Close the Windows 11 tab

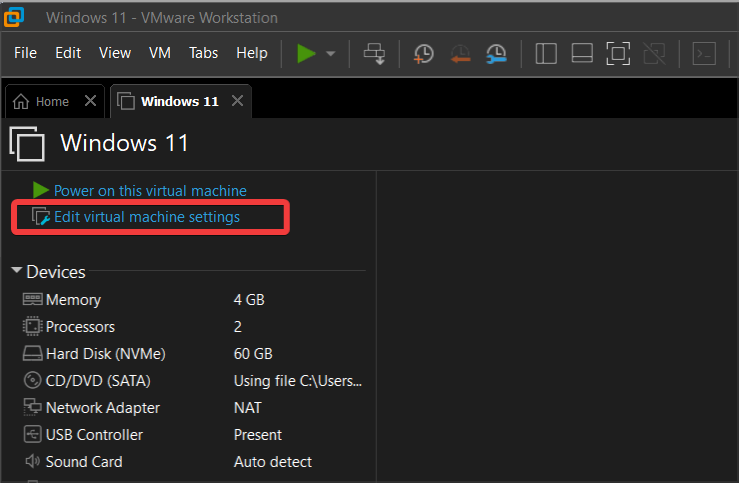238,100
